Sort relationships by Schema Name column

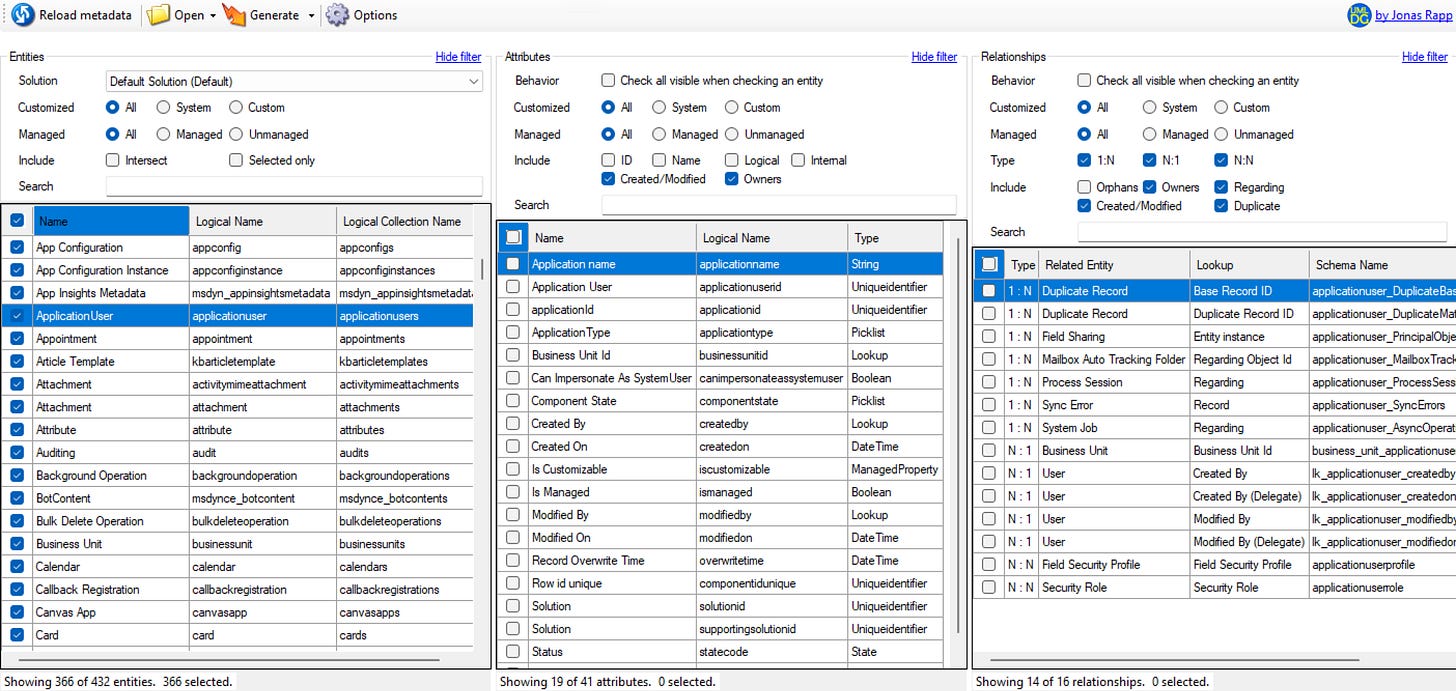1382,265
